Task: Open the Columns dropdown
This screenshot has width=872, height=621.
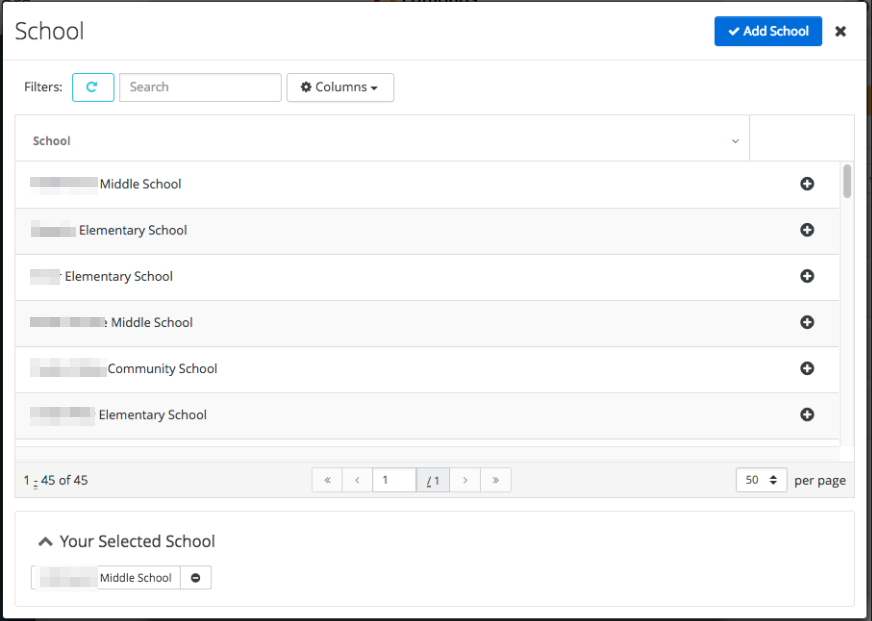Action: (340, 87)
